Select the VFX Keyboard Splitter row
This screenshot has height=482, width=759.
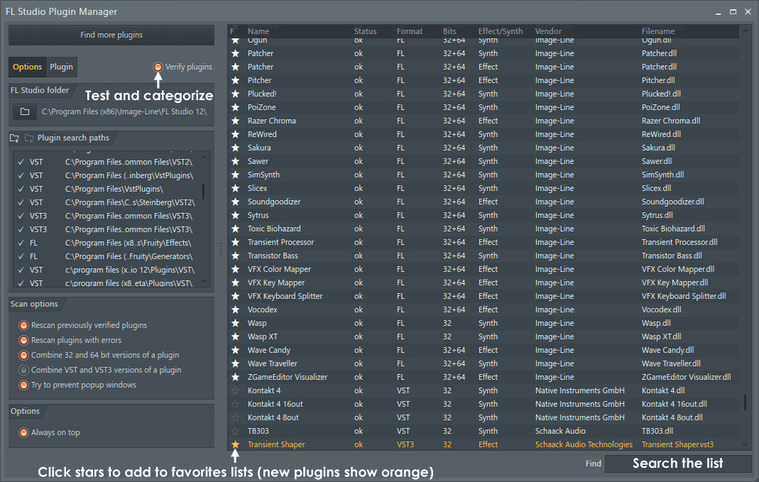483,296
